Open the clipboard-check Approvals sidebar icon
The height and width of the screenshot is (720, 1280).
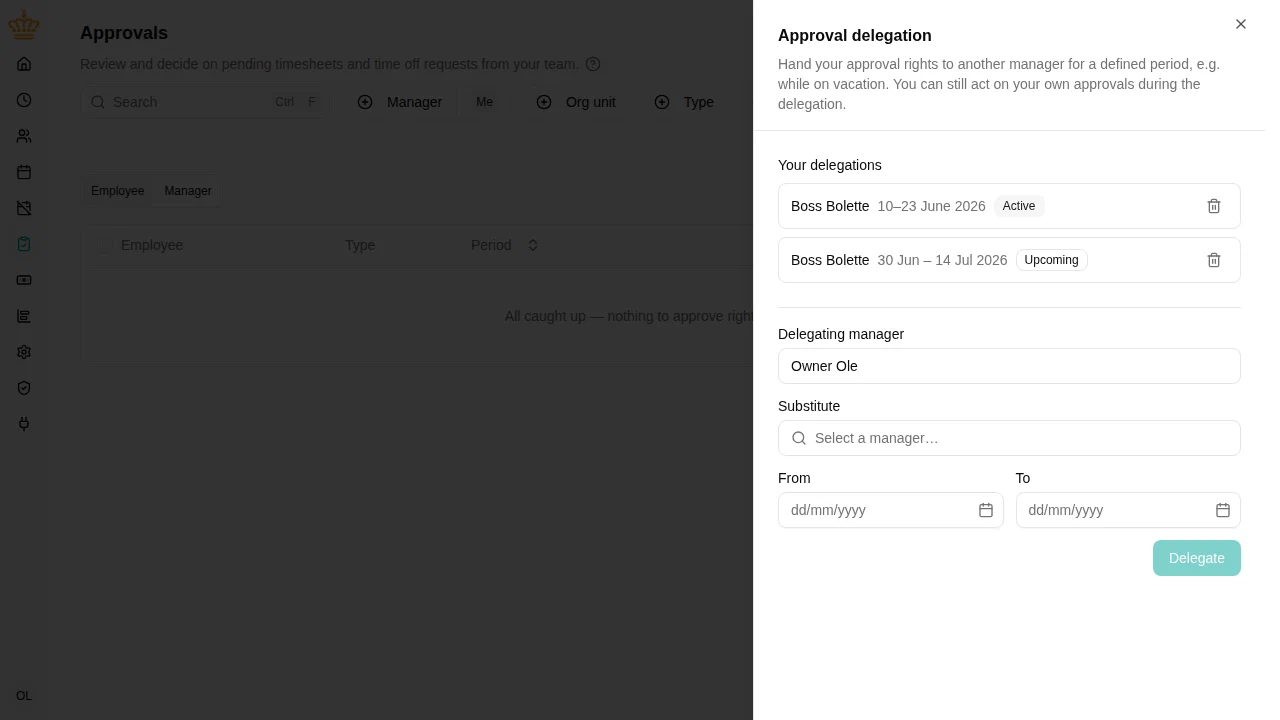24,244
